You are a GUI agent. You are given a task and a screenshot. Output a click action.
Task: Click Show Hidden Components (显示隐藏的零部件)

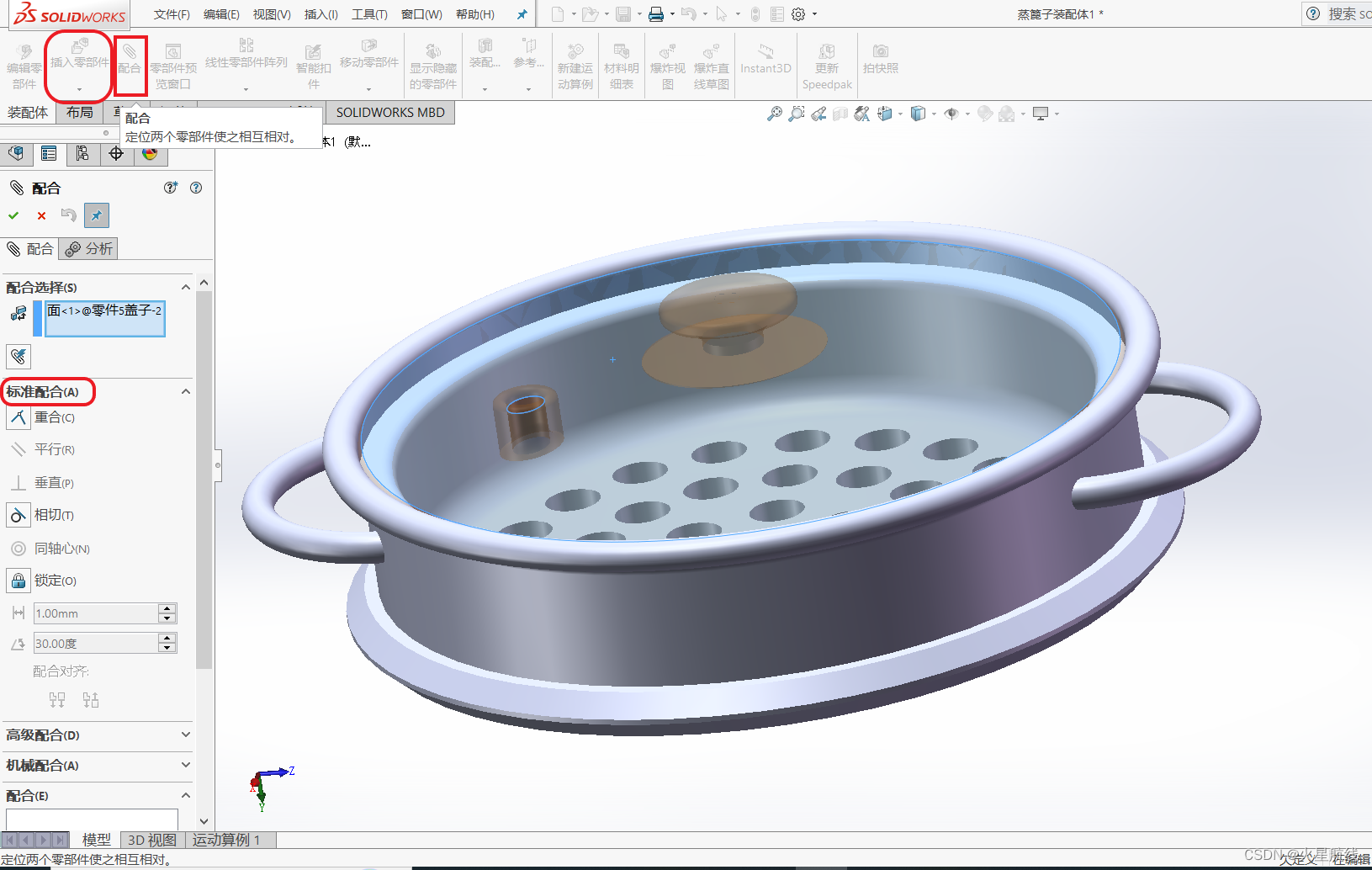point(433,67)
